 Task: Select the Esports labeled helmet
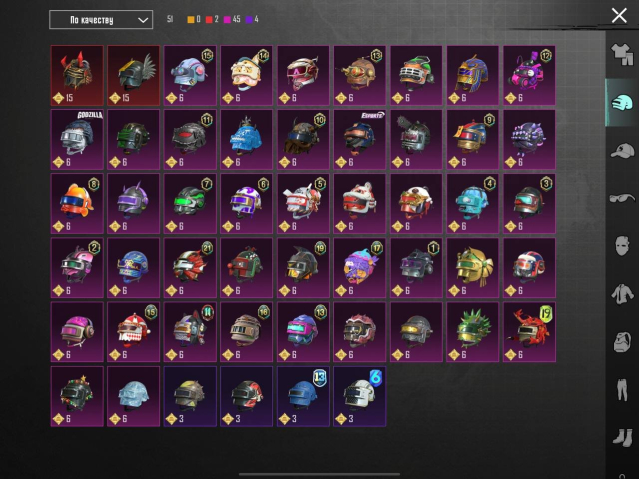tap(360, 139)
